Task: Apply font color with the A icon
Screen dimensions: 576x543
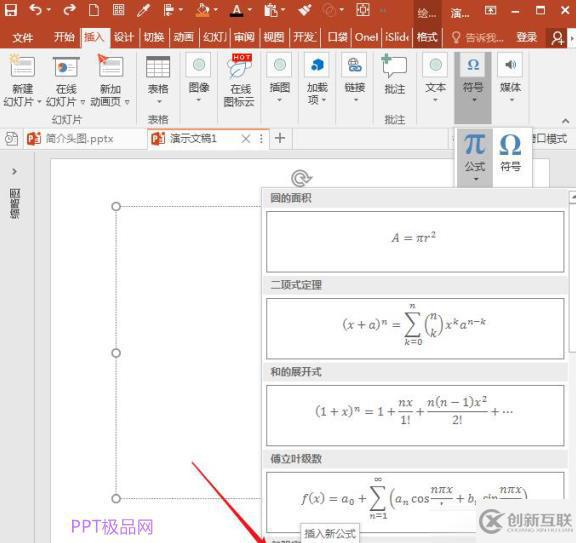Action: pyautogui.click(x=237, y=10)
